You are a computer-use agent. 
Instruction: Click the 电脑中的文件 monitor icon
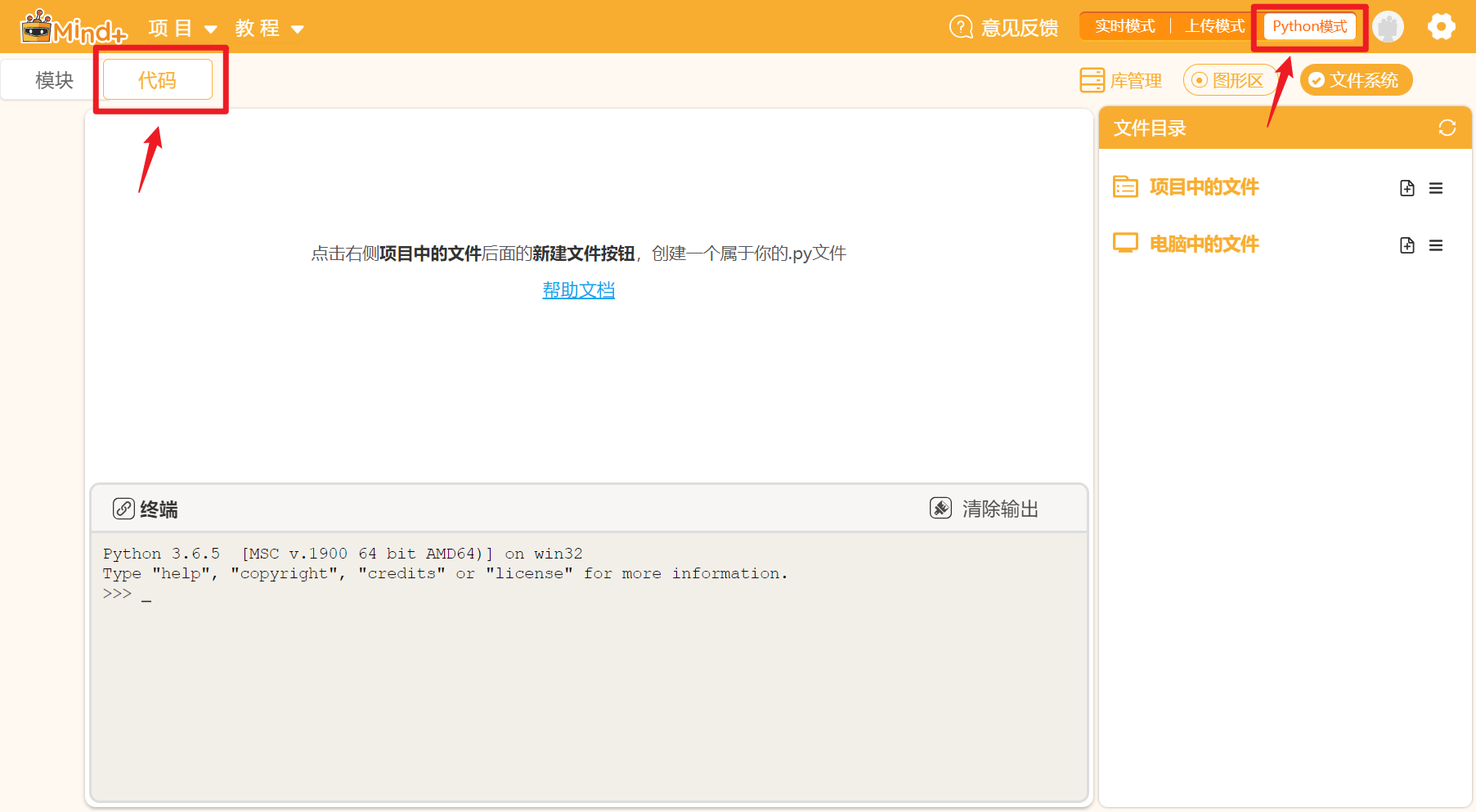[x=1125, y=244]
